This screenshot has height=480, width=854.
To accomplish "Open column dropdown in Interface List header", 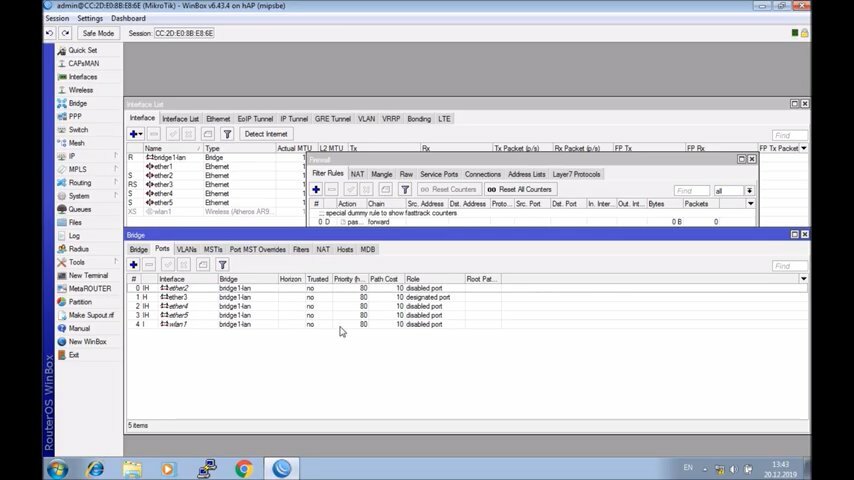I will [x=803, y=148].
